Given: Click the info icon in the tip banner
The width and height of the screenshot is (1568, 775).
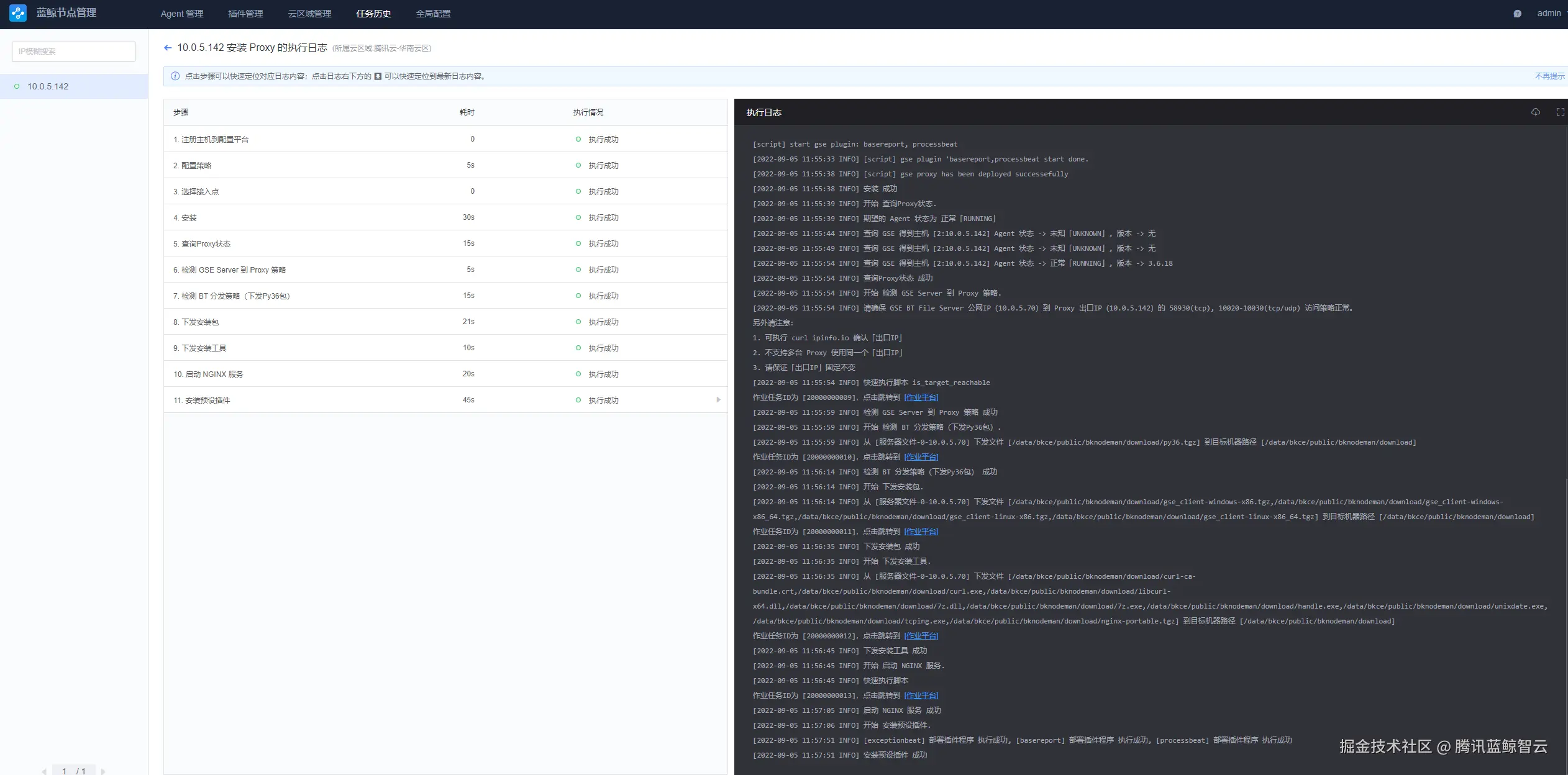Looking at the screenshot, I should pyautogui.click(x=175, y=76).
